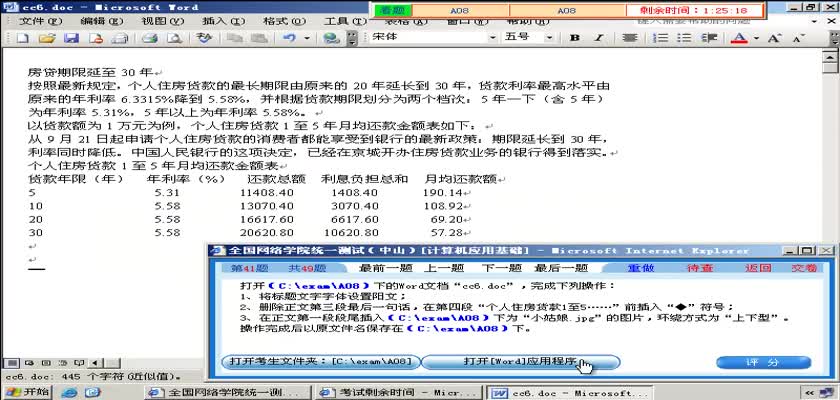Viewport: 840px width, 400px height.
Task: Open the 插入 menu
Action: point(223,21)
